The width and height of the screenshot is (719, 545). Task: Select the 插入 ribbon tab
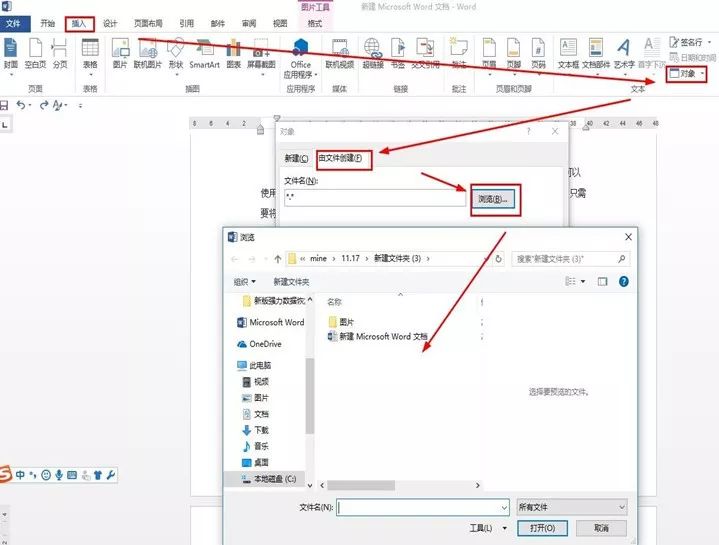point(79,24)
